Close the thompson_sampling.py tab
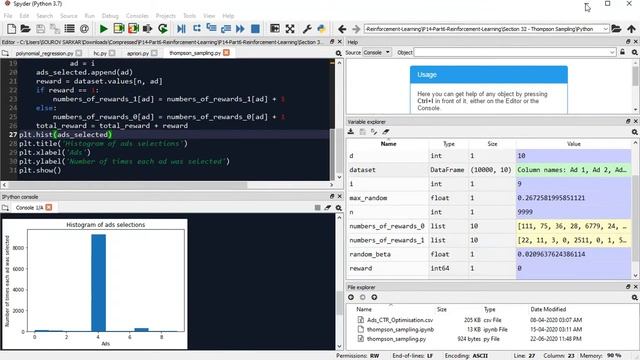The width and height of the screenshot is (640, 360). coord(226,53)
